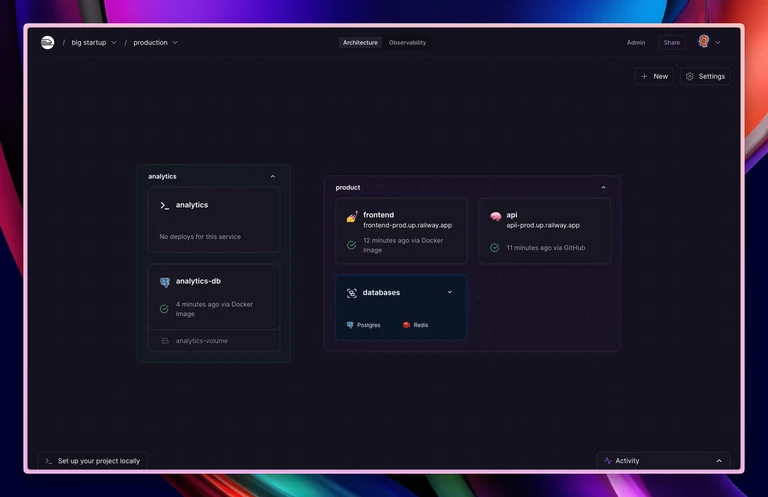768x497 pixels.
Task: Collapse the product group
Action: point(603,188)
